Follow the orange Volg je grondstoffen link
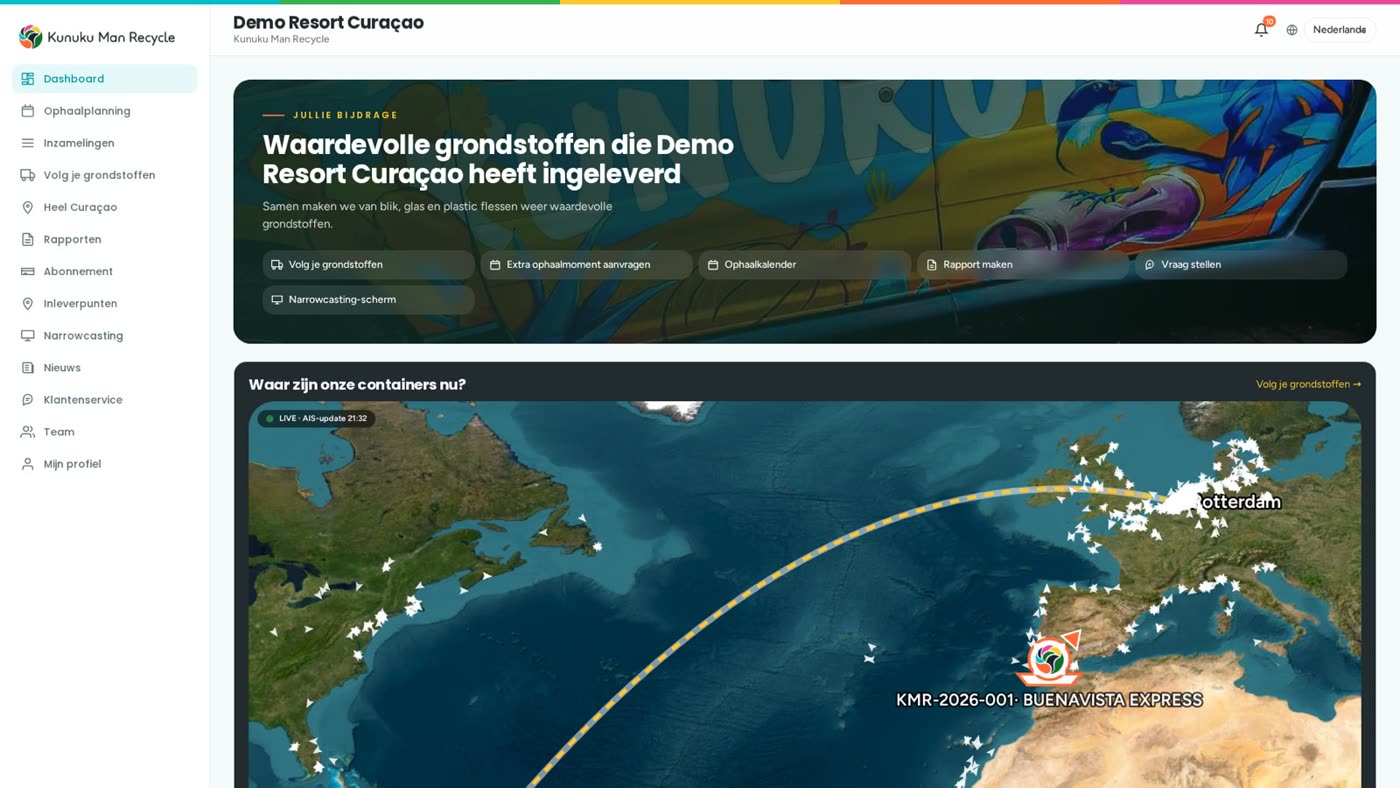The image size is (1400, 788). click(x=1308, y=384)
